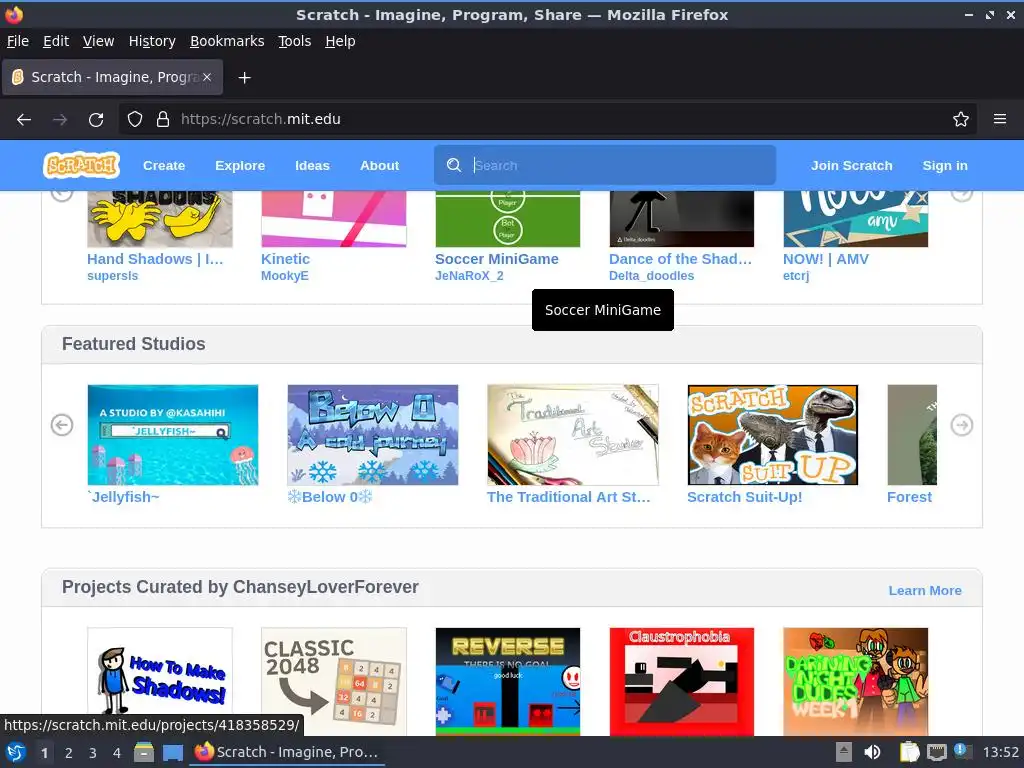Switch to workspace 2 in the taskbar
Image resolution: width=1024 pixels, height=768 pixels.
(x=69, y=753)
